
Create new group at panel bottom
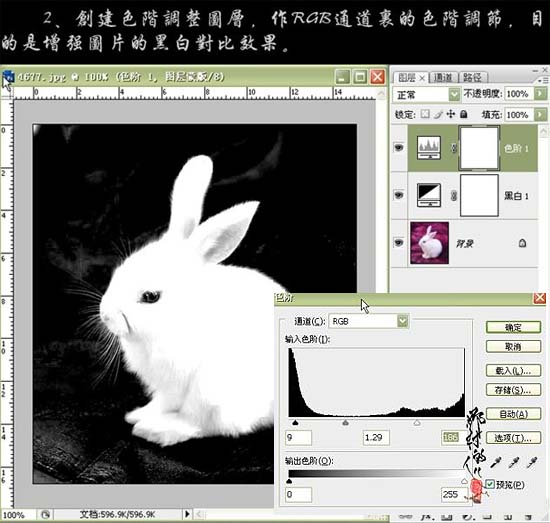[x=487, y=517]
